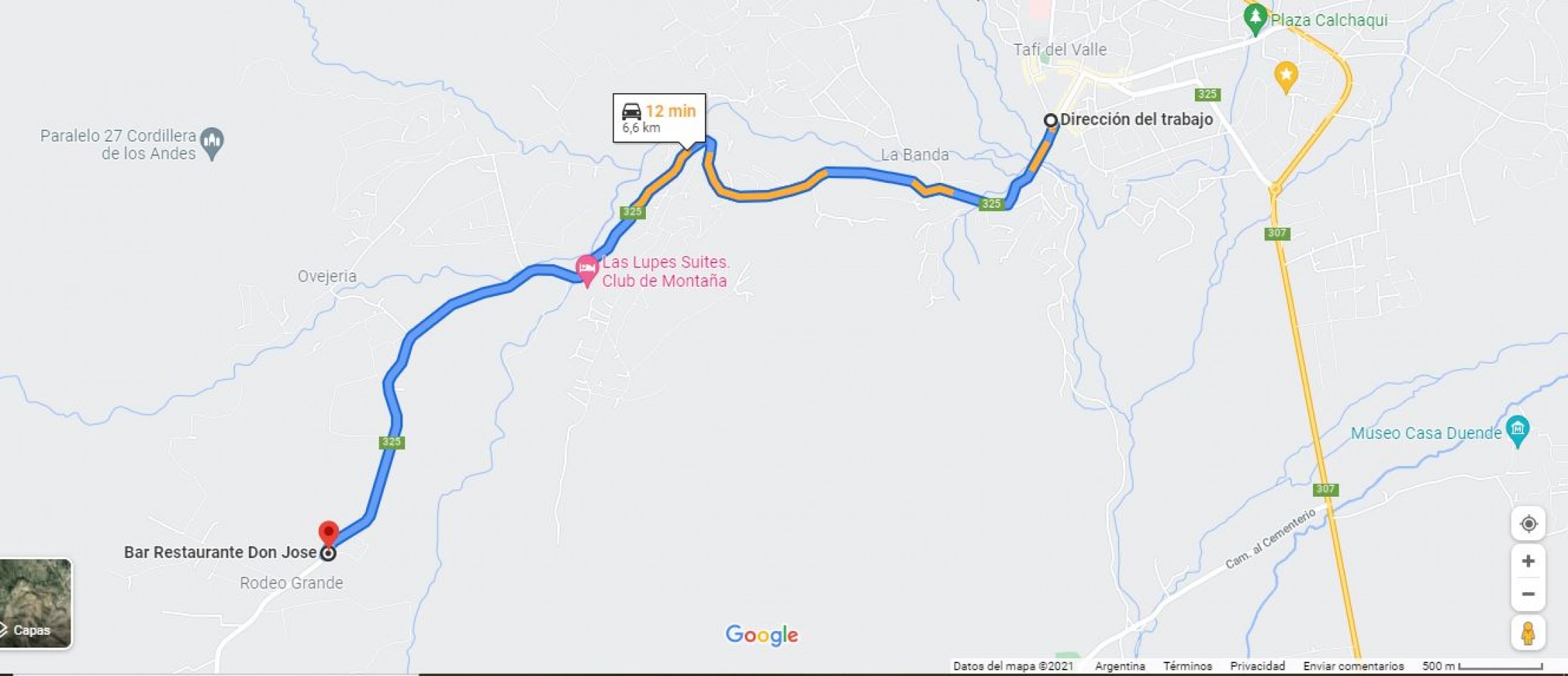The height and width of the screenshot is (676, 1568).
Task: Open the Las Lupes Suites hotel pin
Action: pyautogui.click(x=587, y=271)
